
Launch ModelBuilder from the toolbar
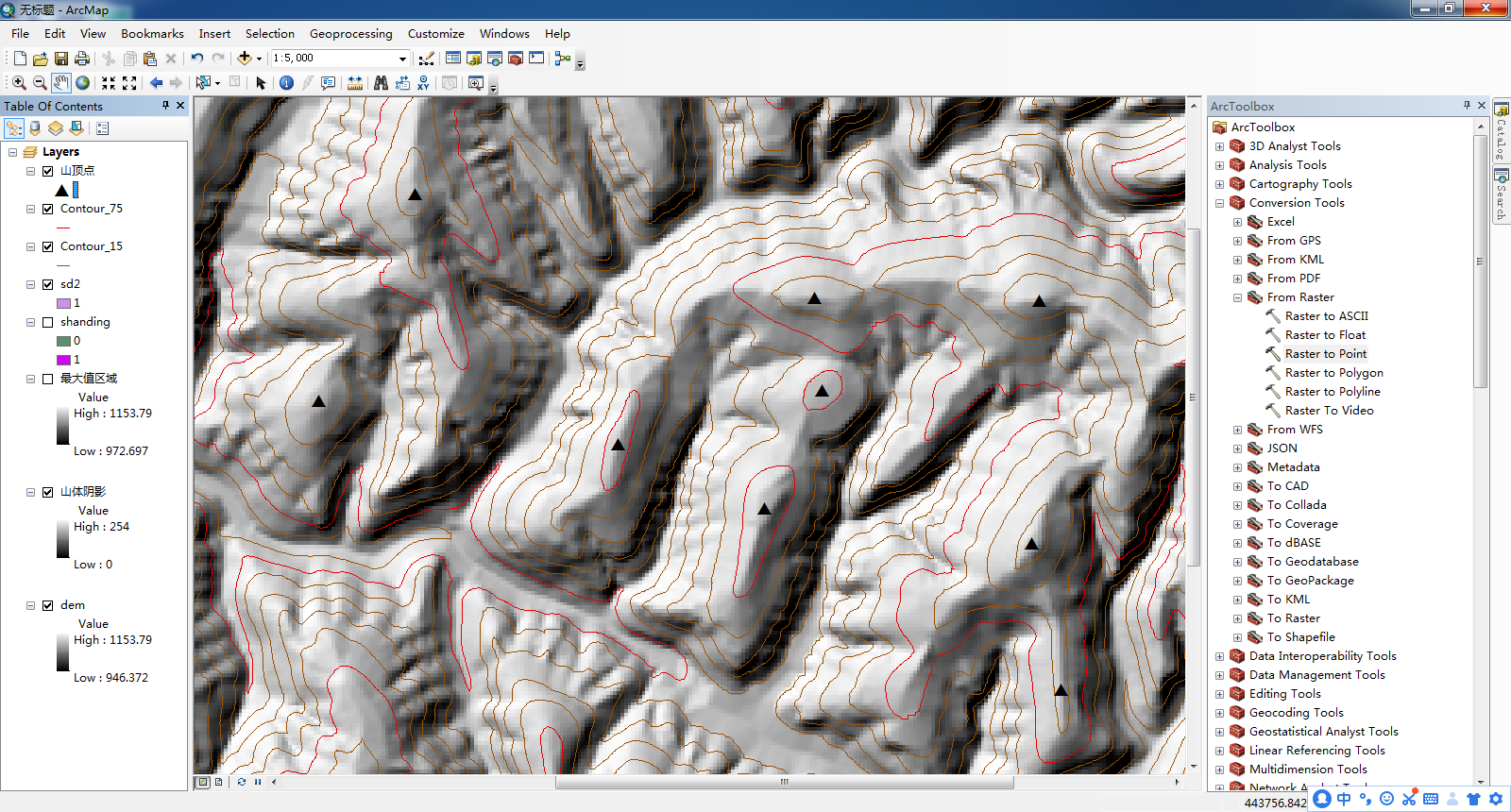[563, 59]
